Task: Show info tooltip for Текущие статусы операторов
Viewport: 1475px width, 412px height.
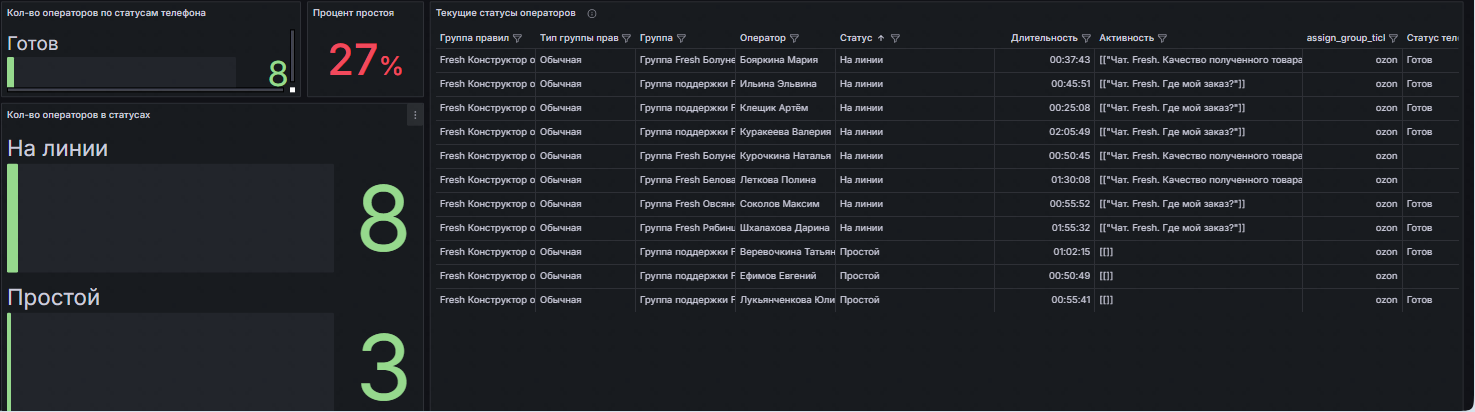Action: [x=592, y=14]
